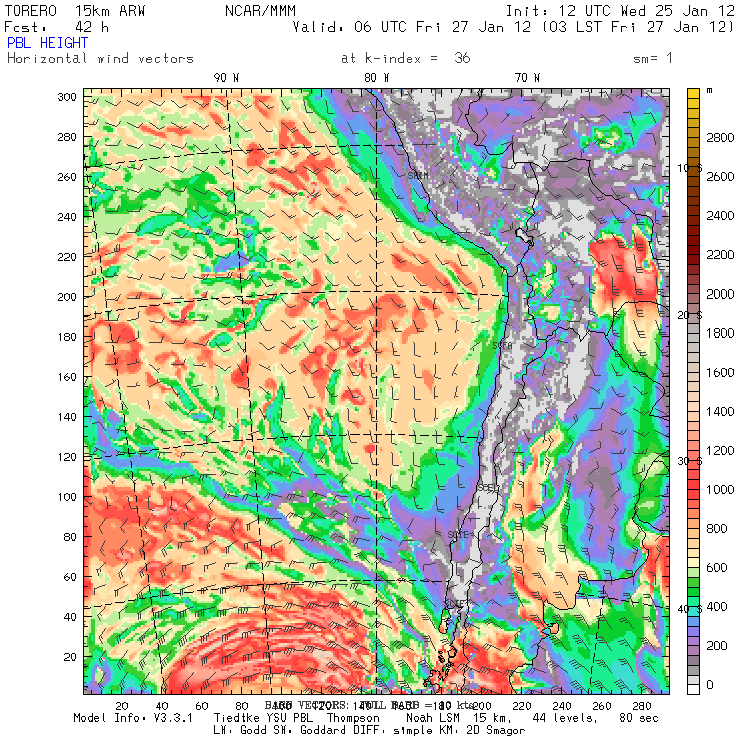Select the 'at k-index = 36' text

click(405, 59)
